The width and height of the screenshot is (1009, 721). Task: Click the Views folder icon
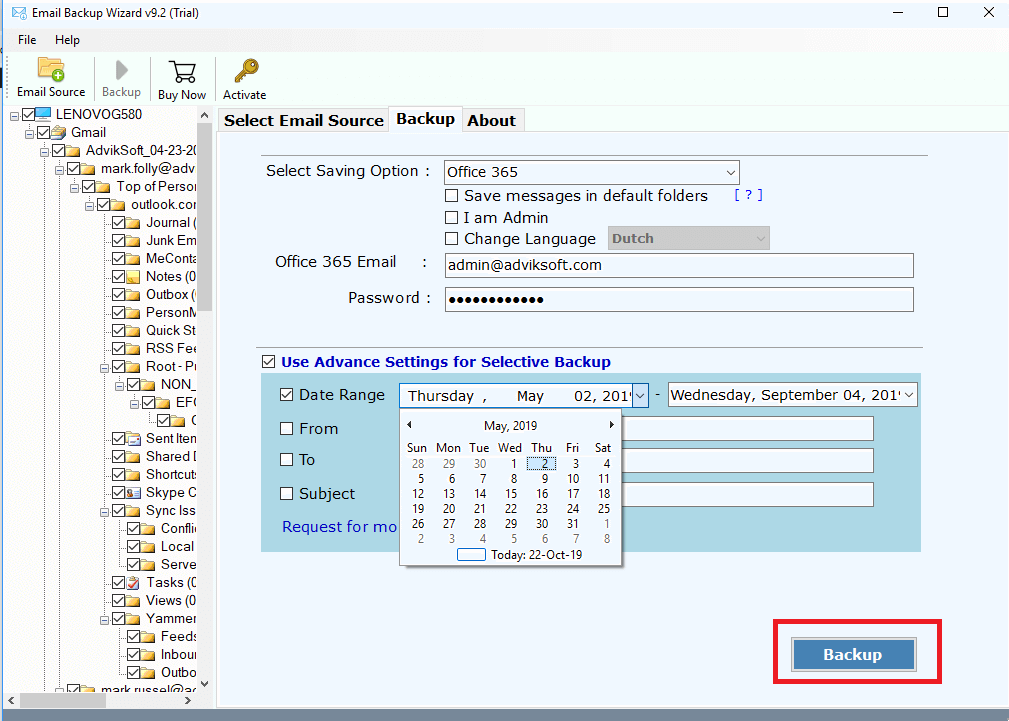[x=133, y=601]
